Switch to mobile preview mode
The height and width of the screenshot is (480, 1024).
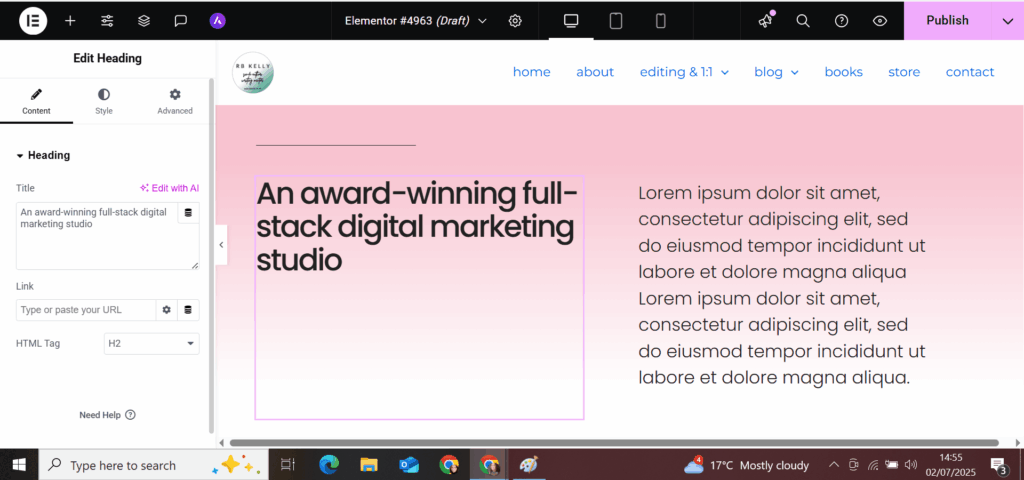click(x=660, y=21)
